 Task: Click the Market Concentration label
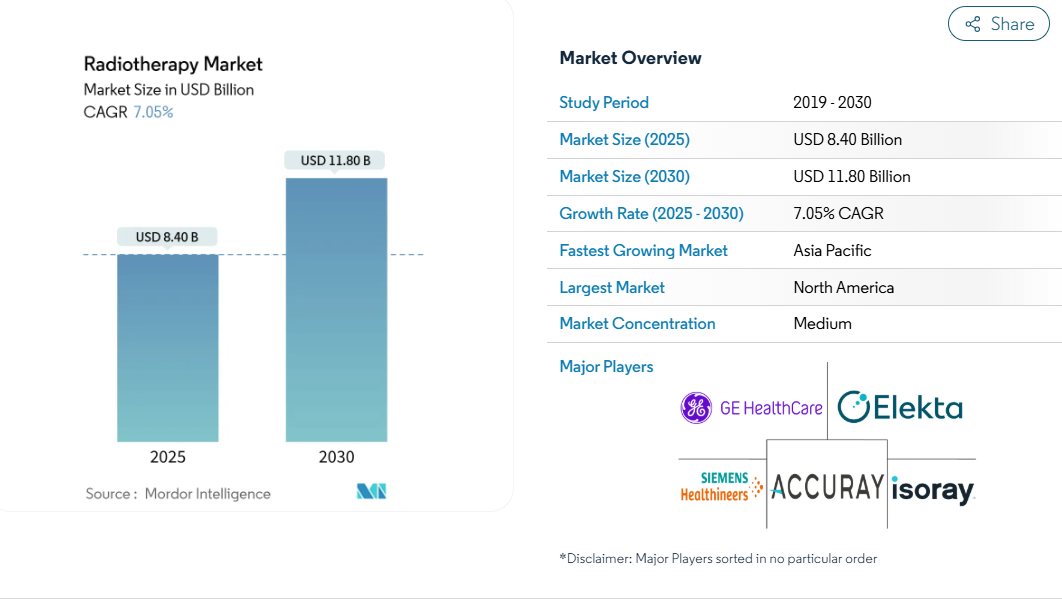point(637,324)
